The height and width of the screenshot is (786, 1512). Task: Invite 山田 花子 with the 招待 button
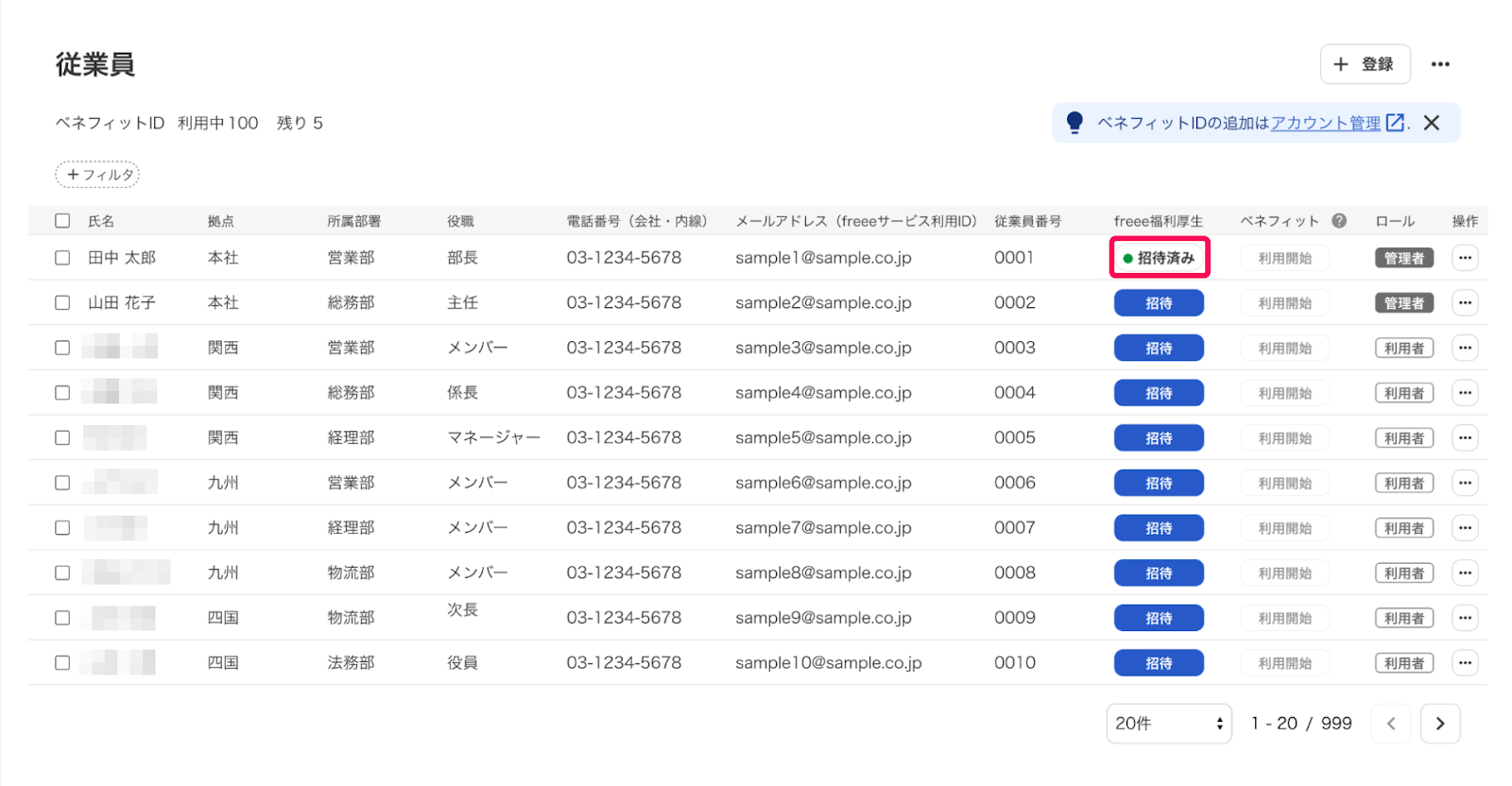pos(1159,303)
